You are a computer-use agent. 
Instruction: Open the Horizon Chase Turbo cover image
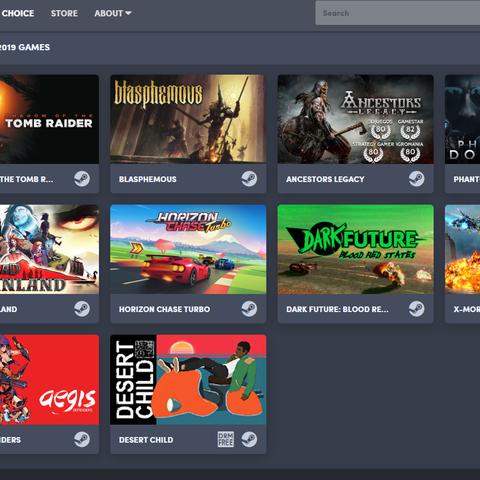(188, 249)
